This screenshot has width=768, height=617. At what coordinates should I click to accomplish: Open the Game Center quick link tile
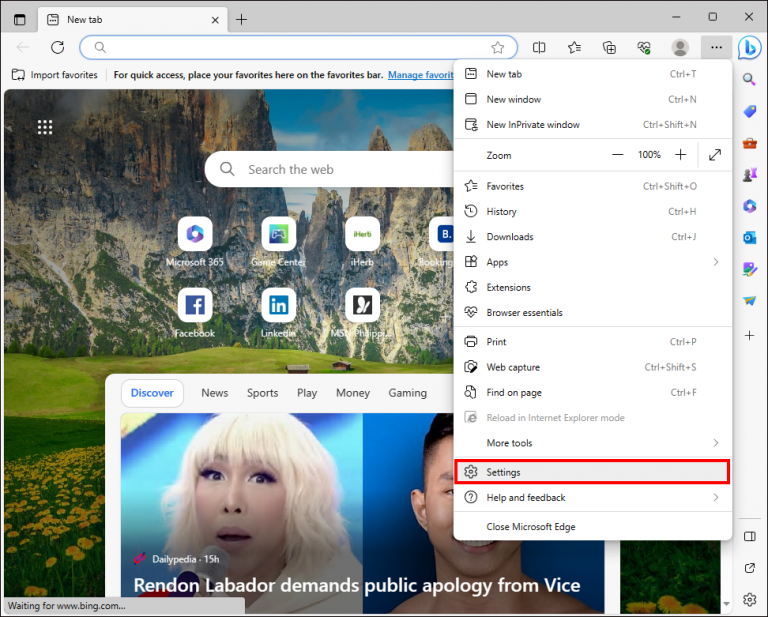pos(279,234)
